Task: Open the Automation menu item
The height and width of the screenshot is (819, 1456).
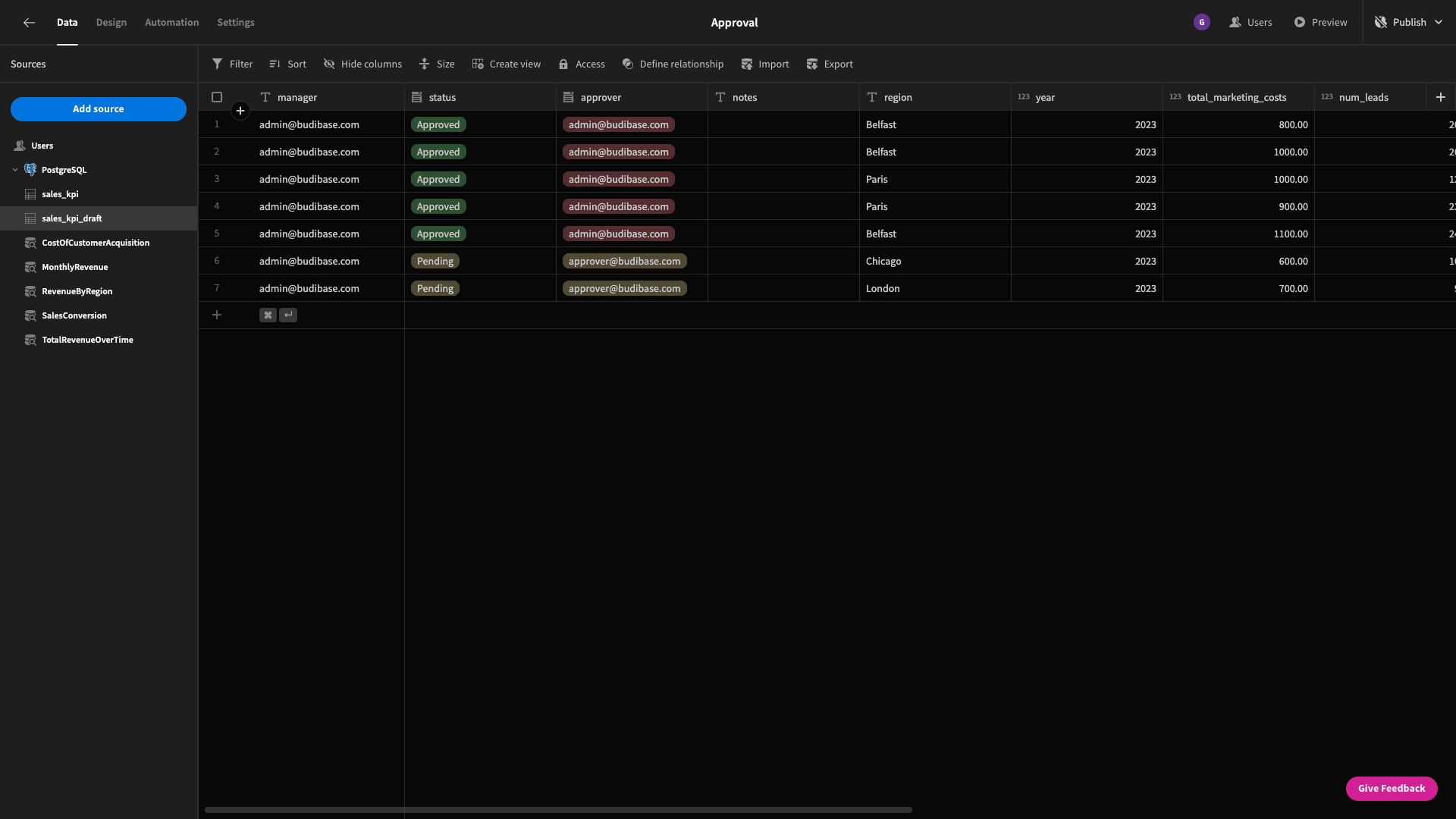Action: 172,22
